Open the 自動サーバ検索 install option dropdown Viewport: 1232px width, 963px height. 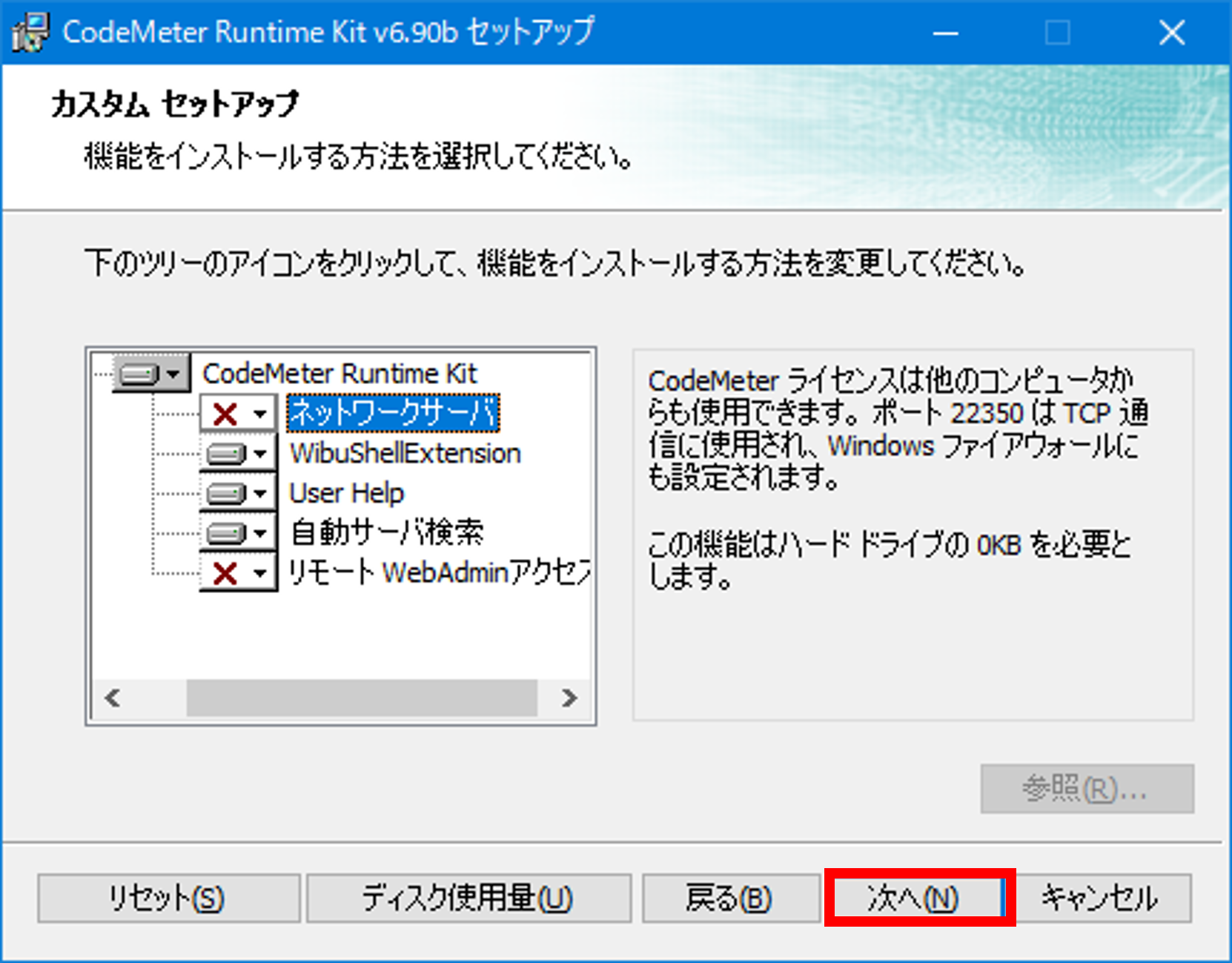pos(259,533)
